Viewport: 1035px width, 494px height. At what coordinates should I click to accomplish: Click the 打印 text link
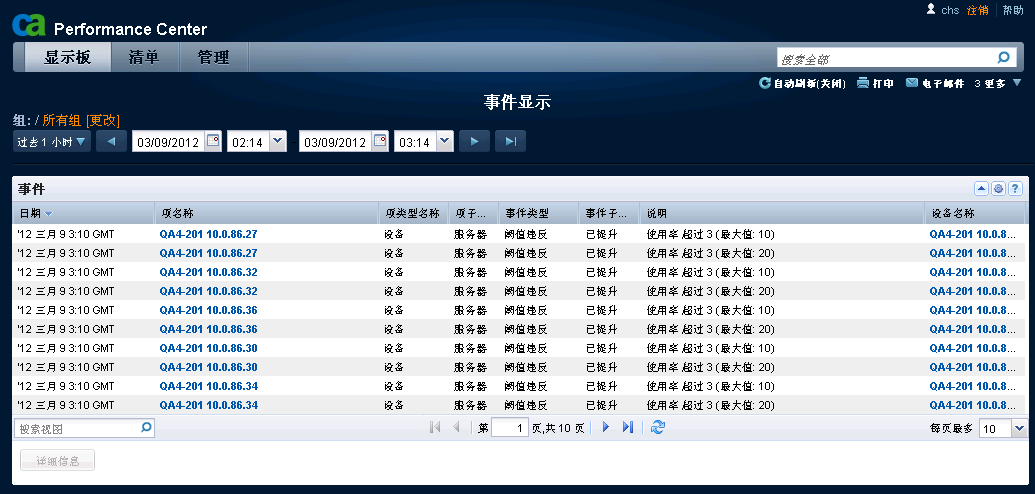[x=883, y=84]
